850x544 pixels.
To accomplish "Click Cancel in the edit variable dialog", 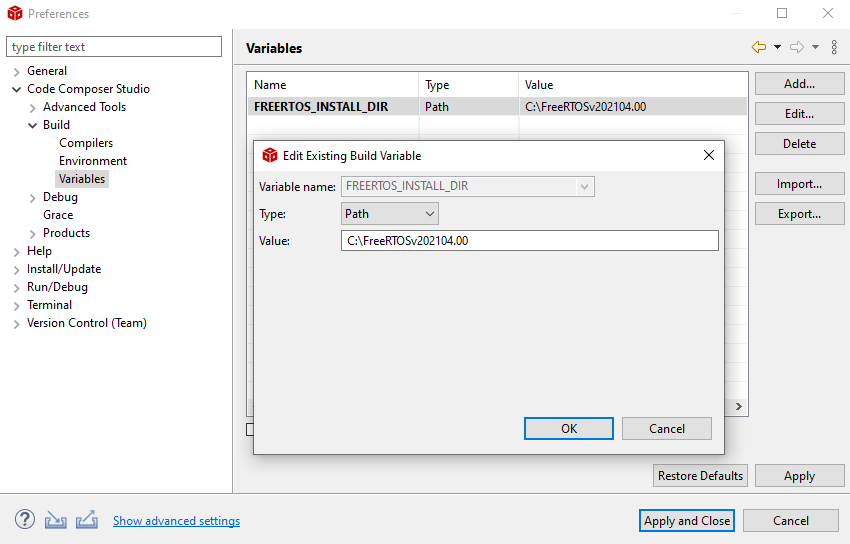I will [x=666, y=428].
